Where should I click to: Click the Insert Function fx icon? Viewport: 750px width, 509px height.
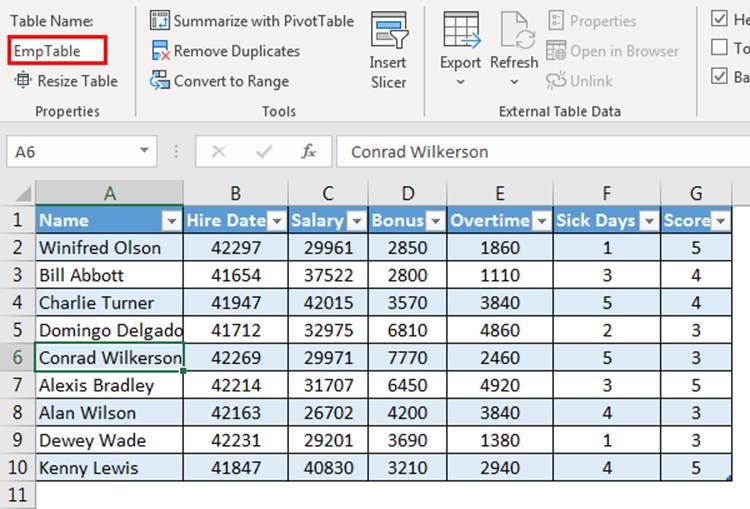click(x=309, y=152)
